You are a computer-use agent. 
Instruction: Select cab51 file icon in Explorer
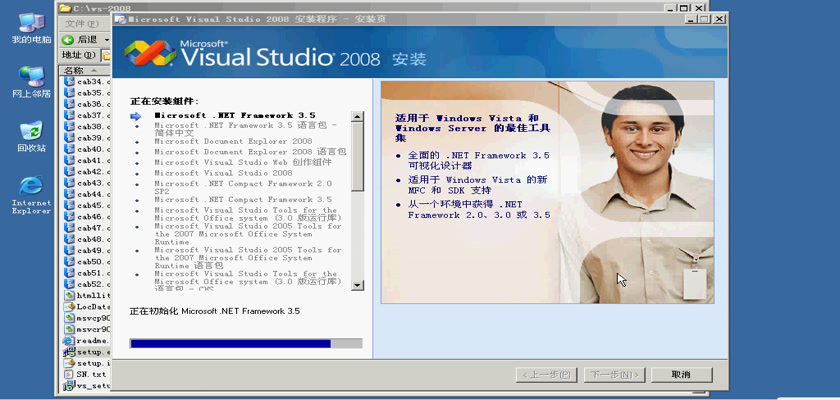[70, 273]
